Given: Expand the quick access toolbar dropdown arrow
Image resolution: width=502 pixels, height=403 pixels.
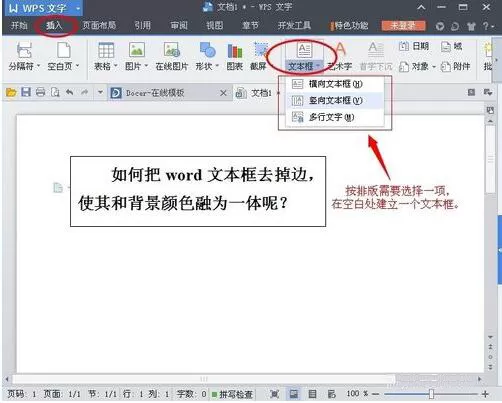Looking at the screenshot, I should pyautogui.click(x=100, y=92).
